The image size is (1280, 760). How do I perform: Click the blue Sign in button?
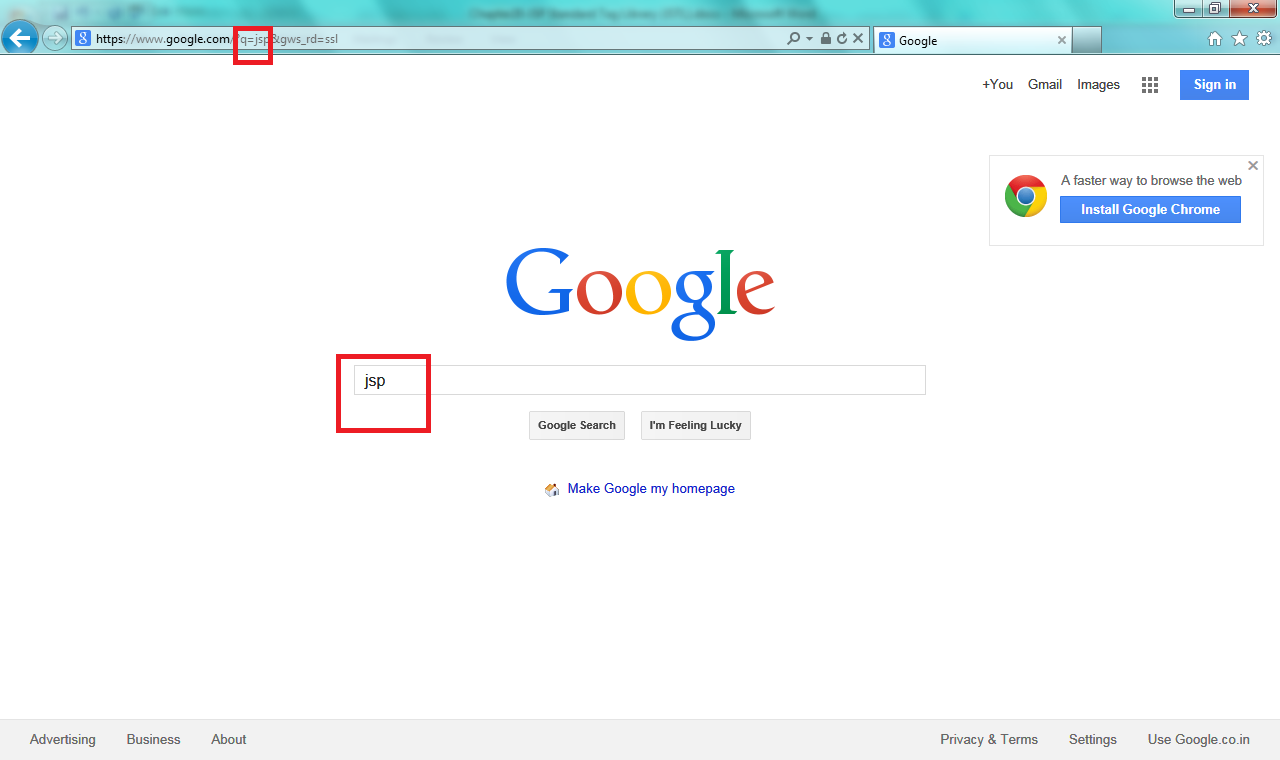[1214, 85]
